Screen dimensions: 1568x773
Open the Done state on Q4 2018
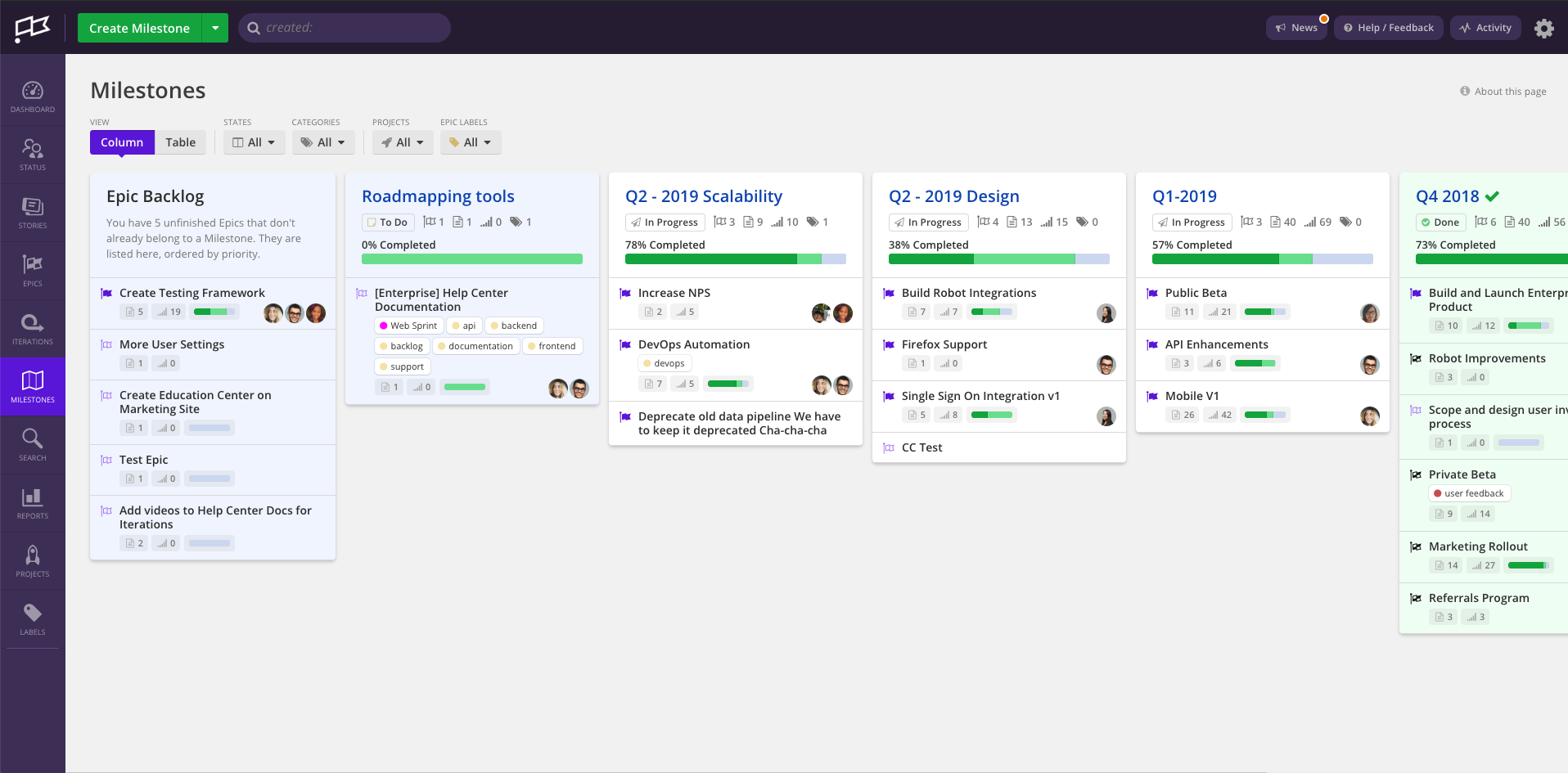pyautogui.click(x=1440, y=222)
